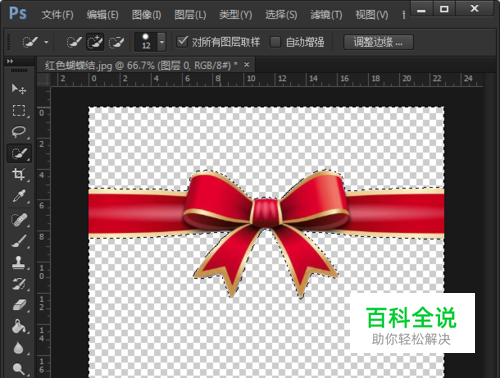Open tool preset dropdown arrow
500x378 pixels.
(x=46, y=42)
